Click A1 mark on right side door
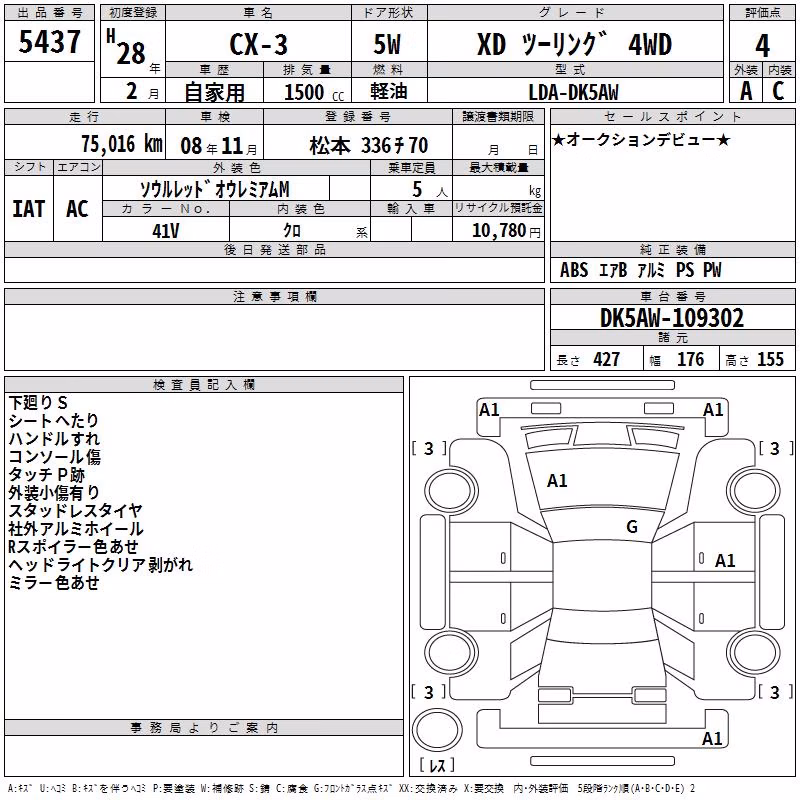This screenshot has height=800, width=800. point(725,561)
